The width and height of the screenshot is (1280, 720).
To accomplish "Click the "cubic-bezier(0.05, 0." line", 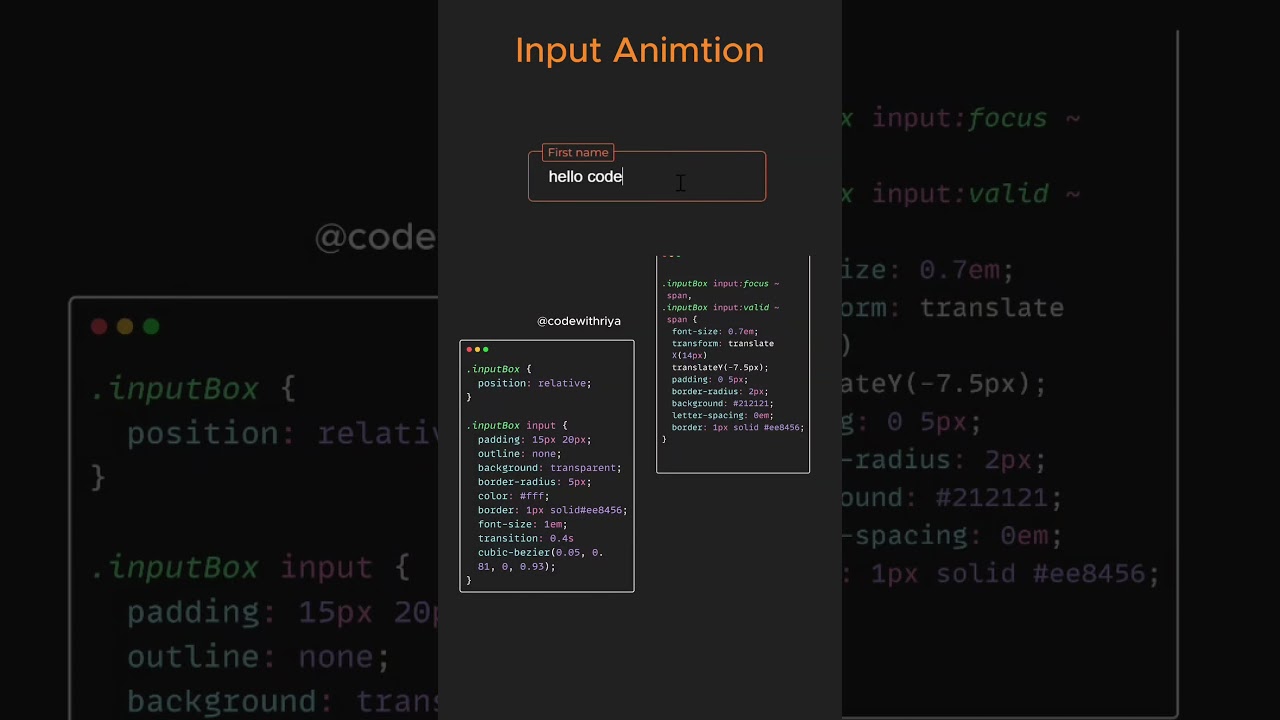I will 540,552.
